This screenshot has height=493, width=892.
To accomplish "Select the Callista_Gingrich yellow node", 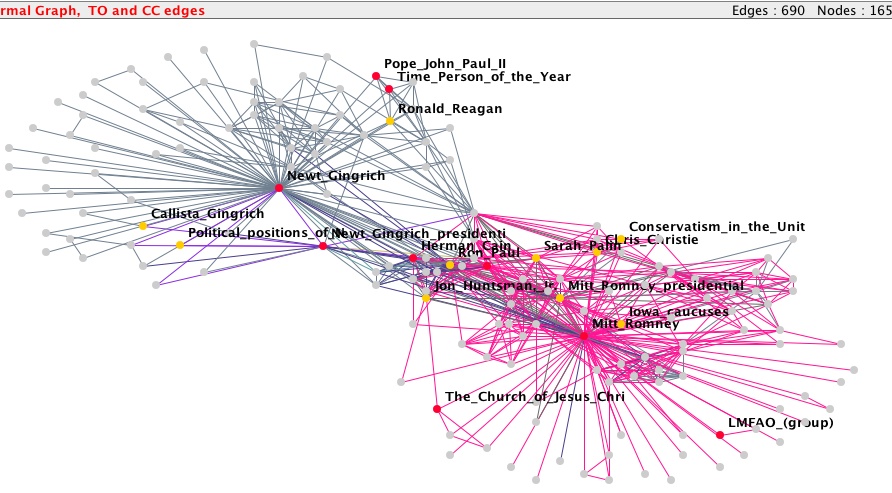I will coord(143,226).
